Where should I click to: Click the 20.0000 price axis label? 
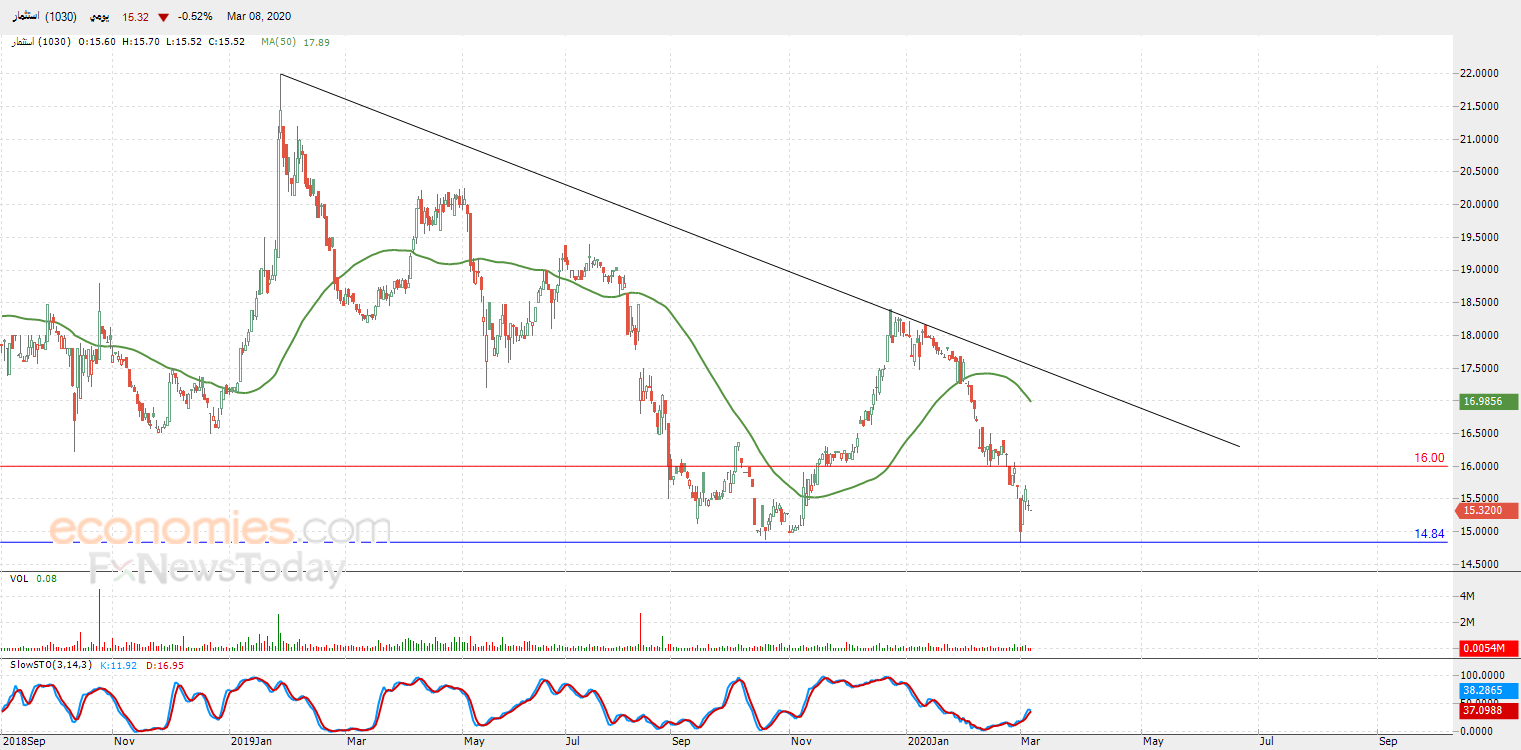pos(1481,204)
